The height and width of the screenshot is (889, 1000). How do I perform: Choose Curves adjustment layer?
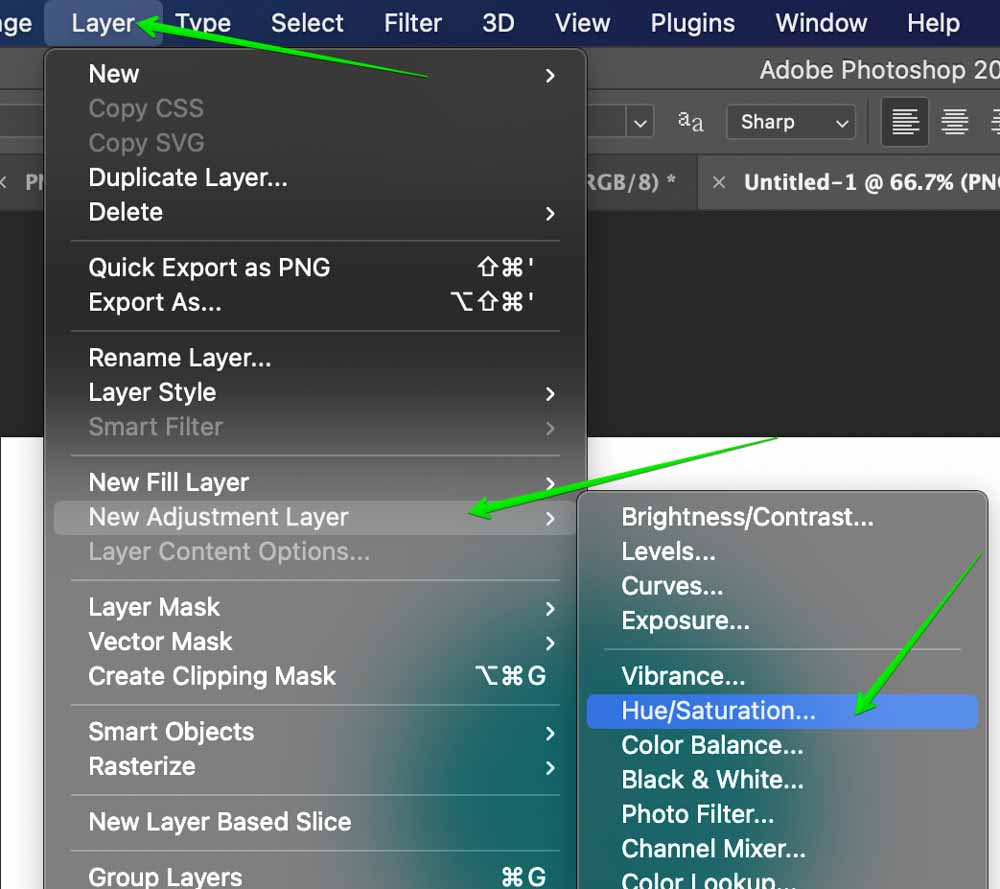(x=672, y=586)
